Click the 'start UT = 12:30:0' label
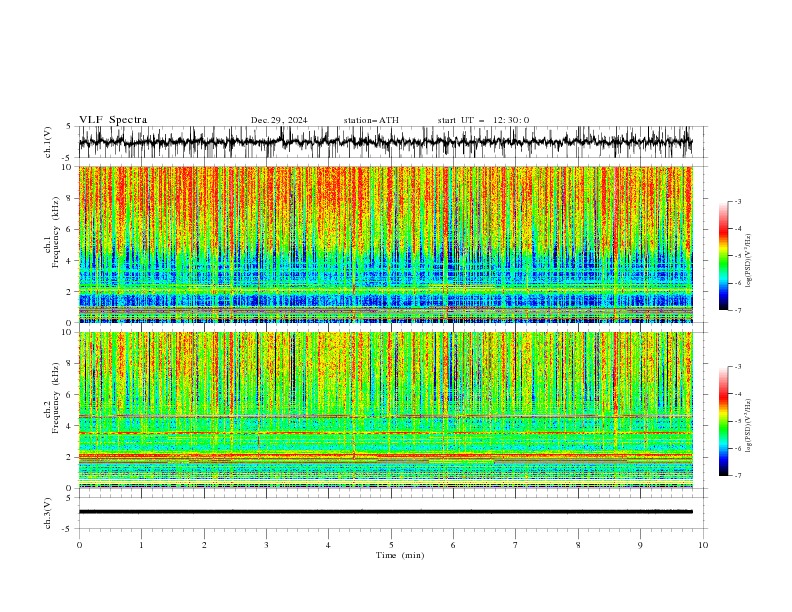792x612 pixels. click(x=483, y=120)
